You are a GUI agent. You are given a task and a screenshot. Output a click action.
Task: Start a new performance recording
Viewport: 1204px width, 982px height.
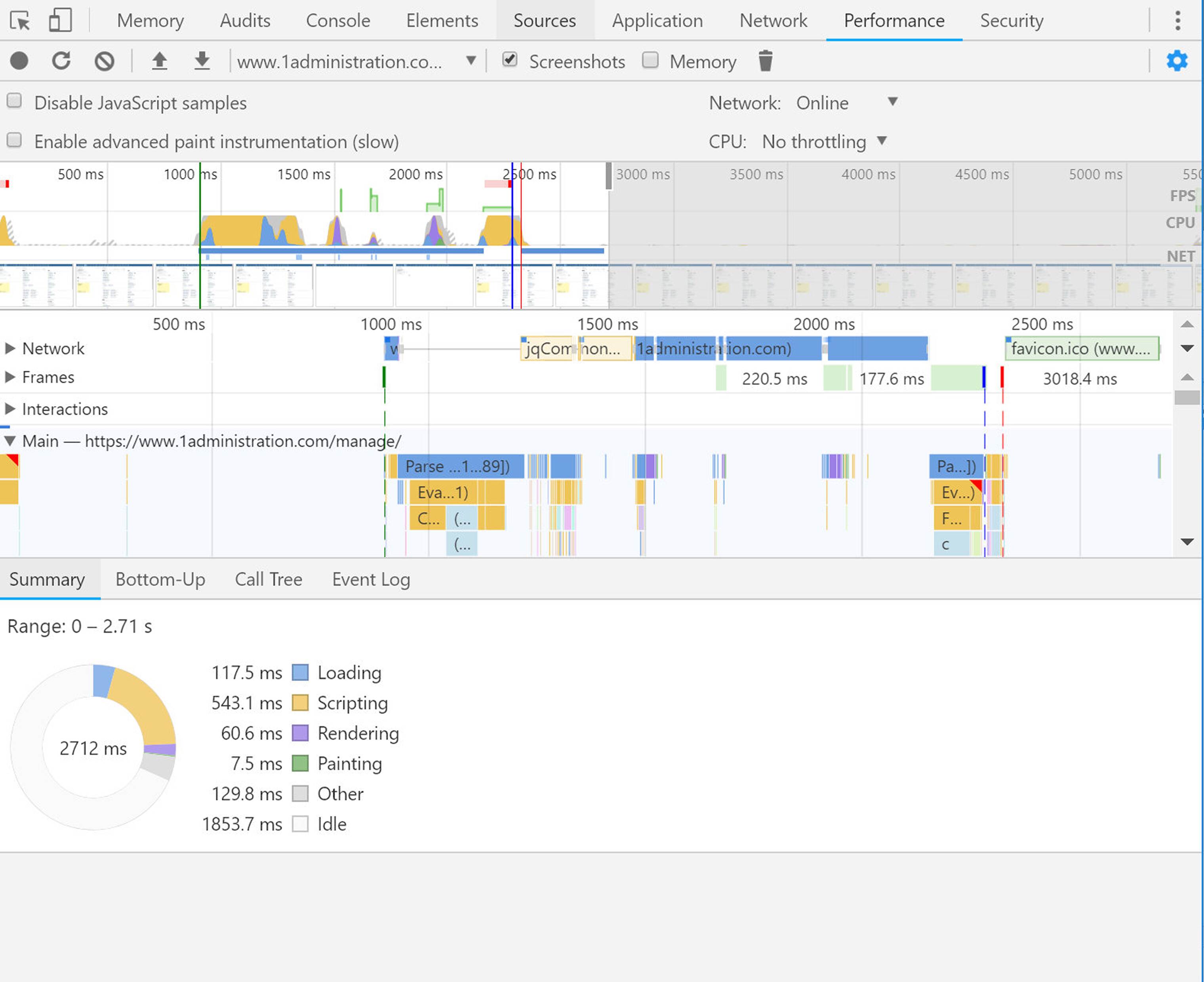pos(19,61)
